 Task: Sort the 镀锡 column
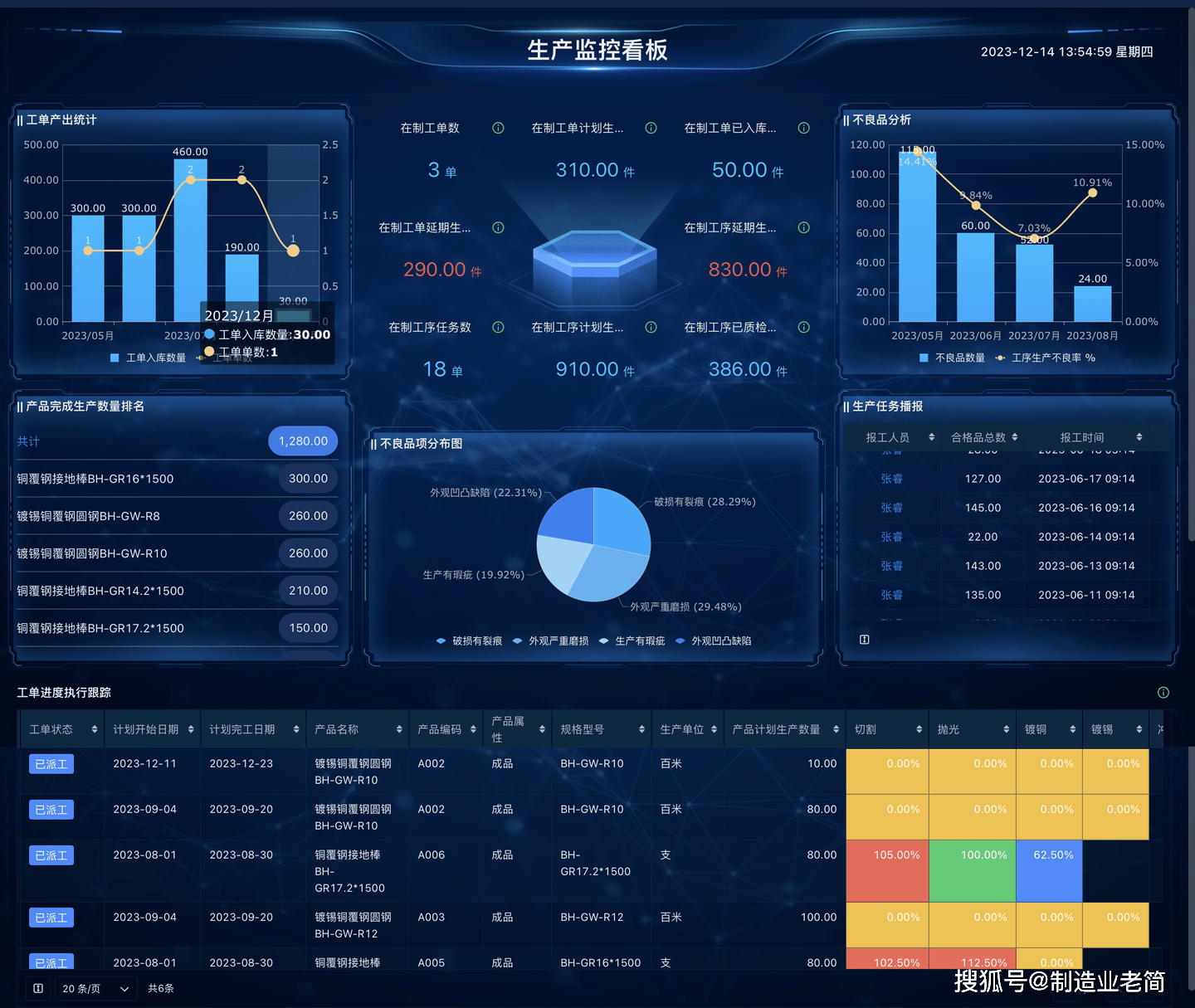pos(1139,729)
